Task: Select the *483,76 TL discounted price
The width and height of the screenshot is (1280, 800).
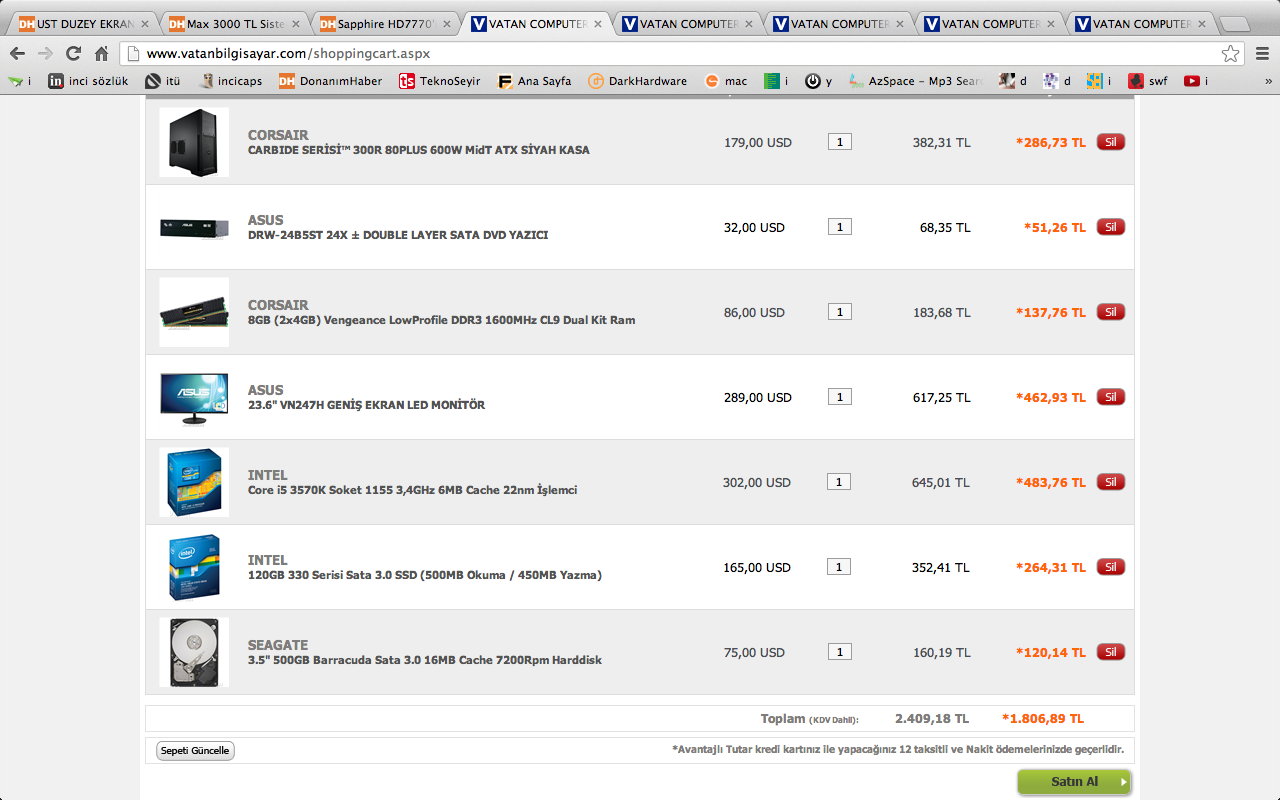Action: pos(1050,482)
